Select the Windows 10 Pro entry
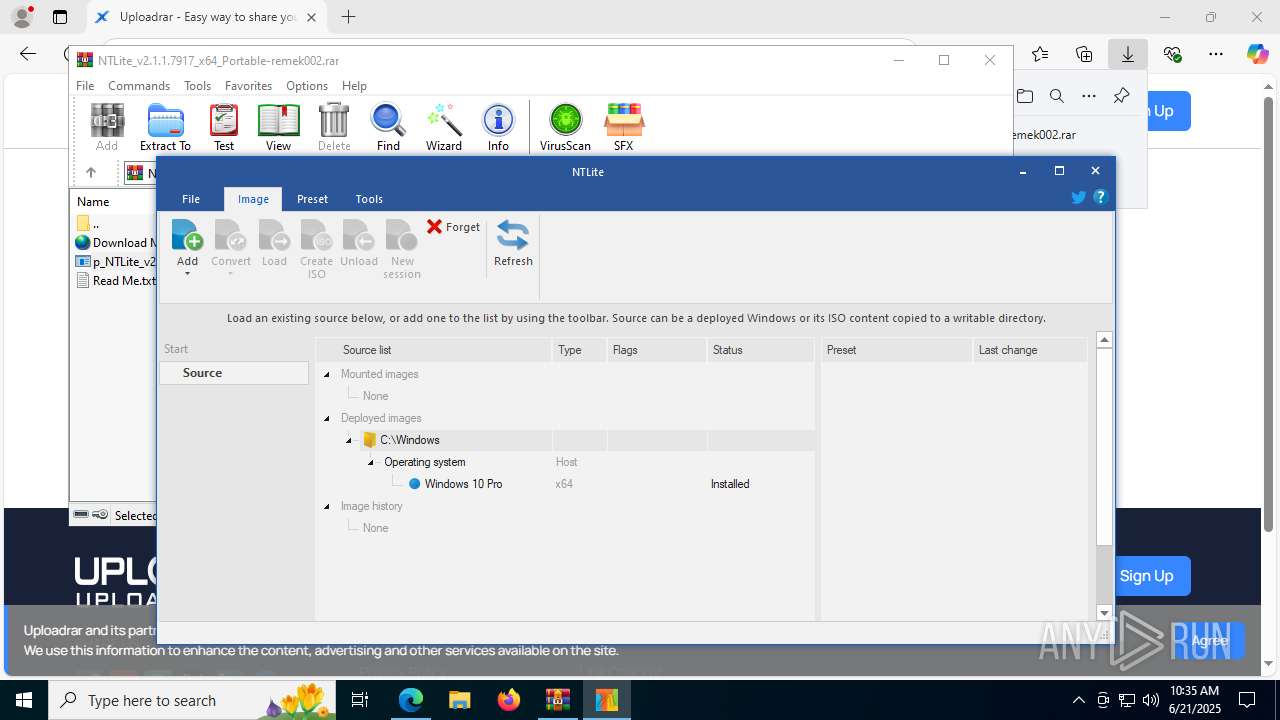Viewport: 1280px width, 720px height. pyautogui.click(x=463, y=484)
